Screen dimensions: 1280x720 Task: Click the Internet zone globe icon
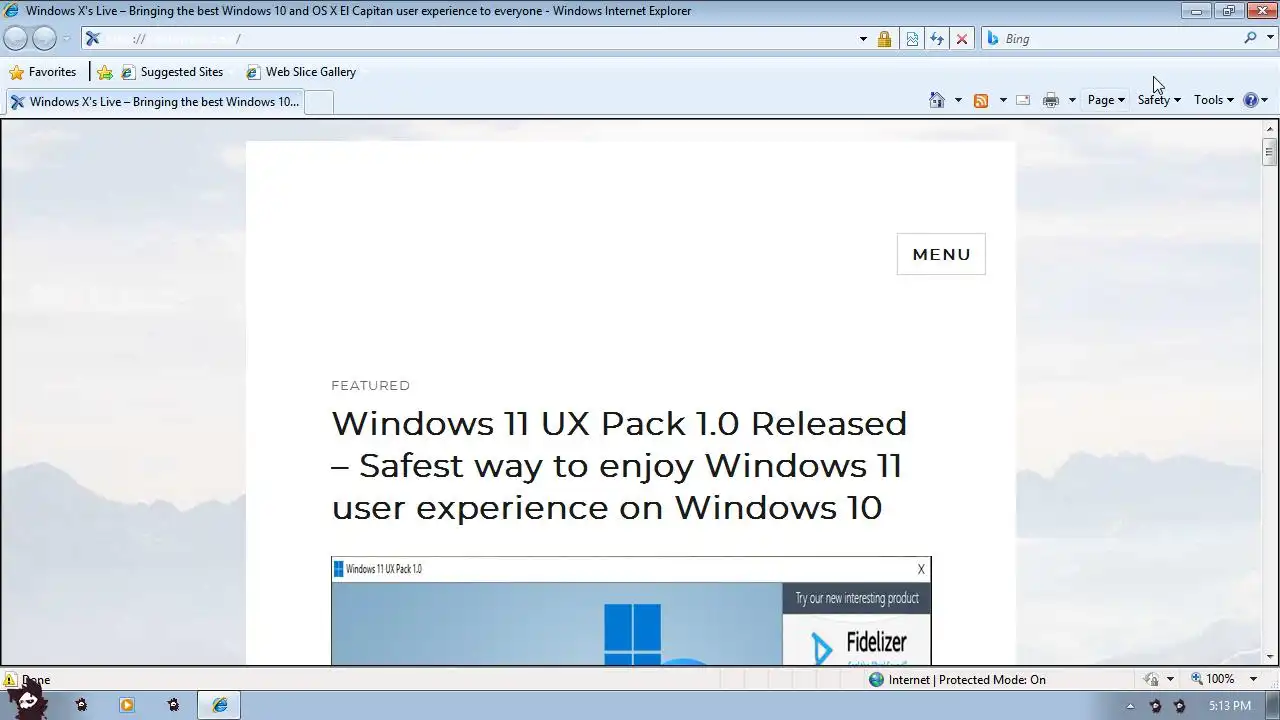pyautogui.click(x=877, y=680)
